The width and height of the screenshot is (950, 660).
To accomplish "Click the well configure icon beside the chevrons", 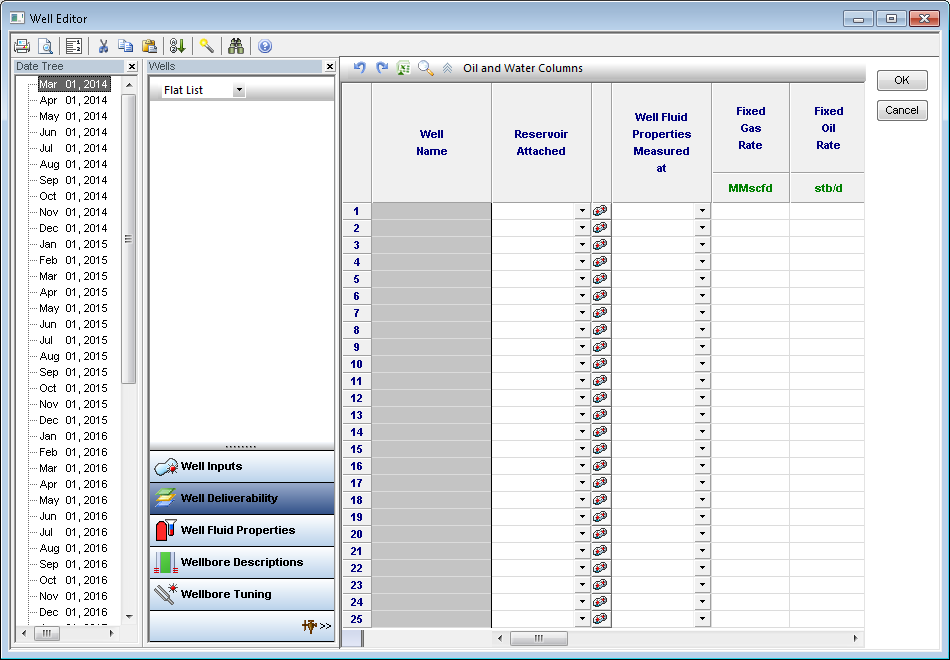I will [309, 626].
